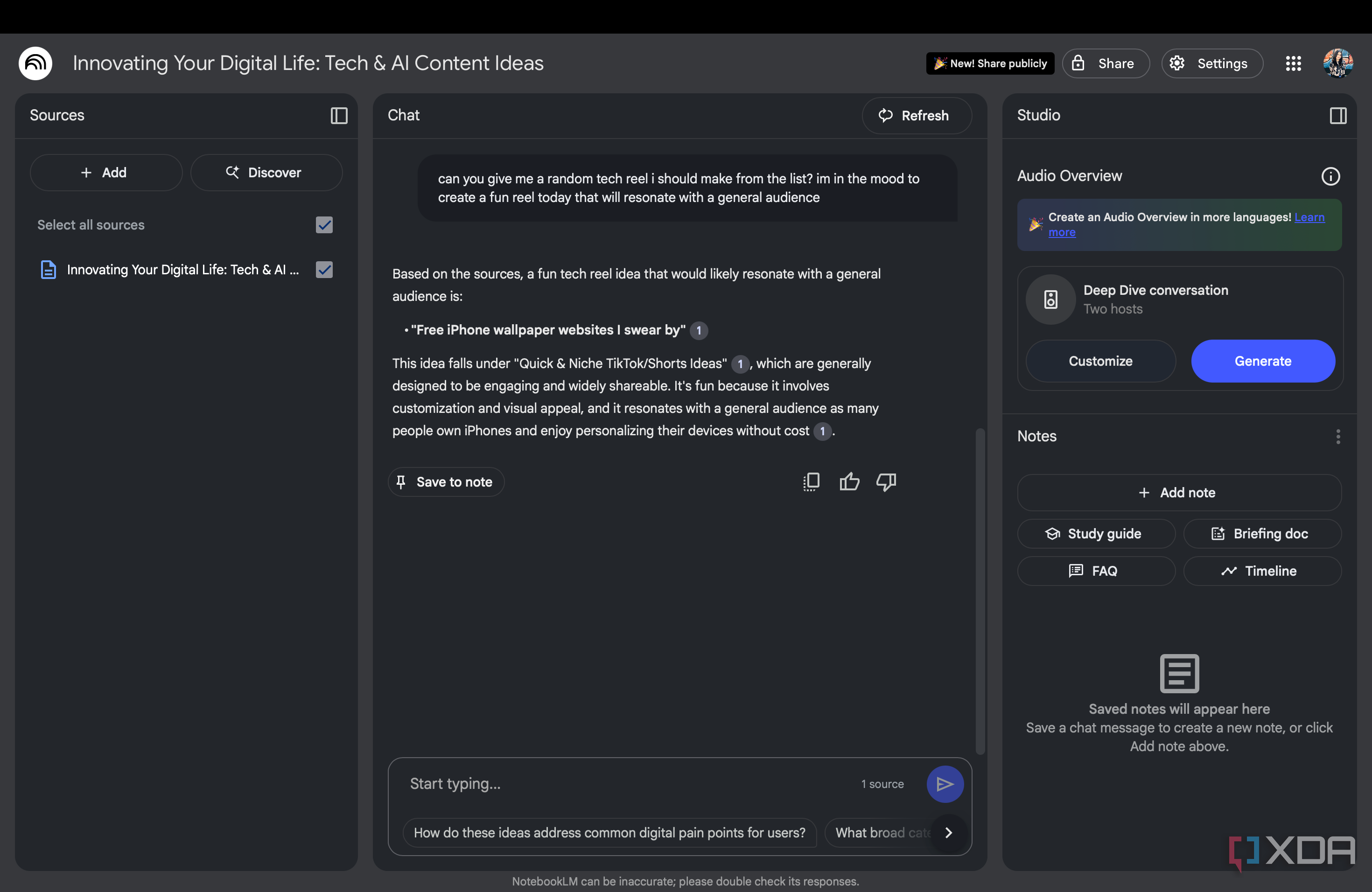Generate an FAQ note
This screenshot has height=892, width=1372.
[1096, 571]
